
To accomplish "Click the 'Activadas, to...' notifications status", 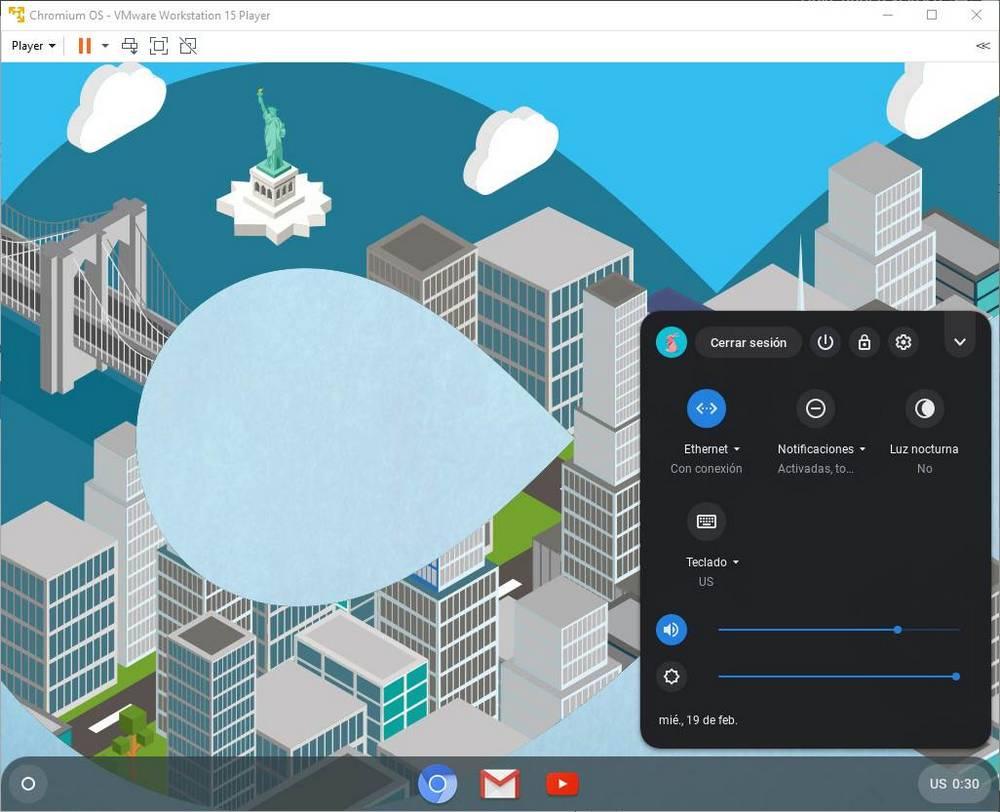I will coord(815,468).
